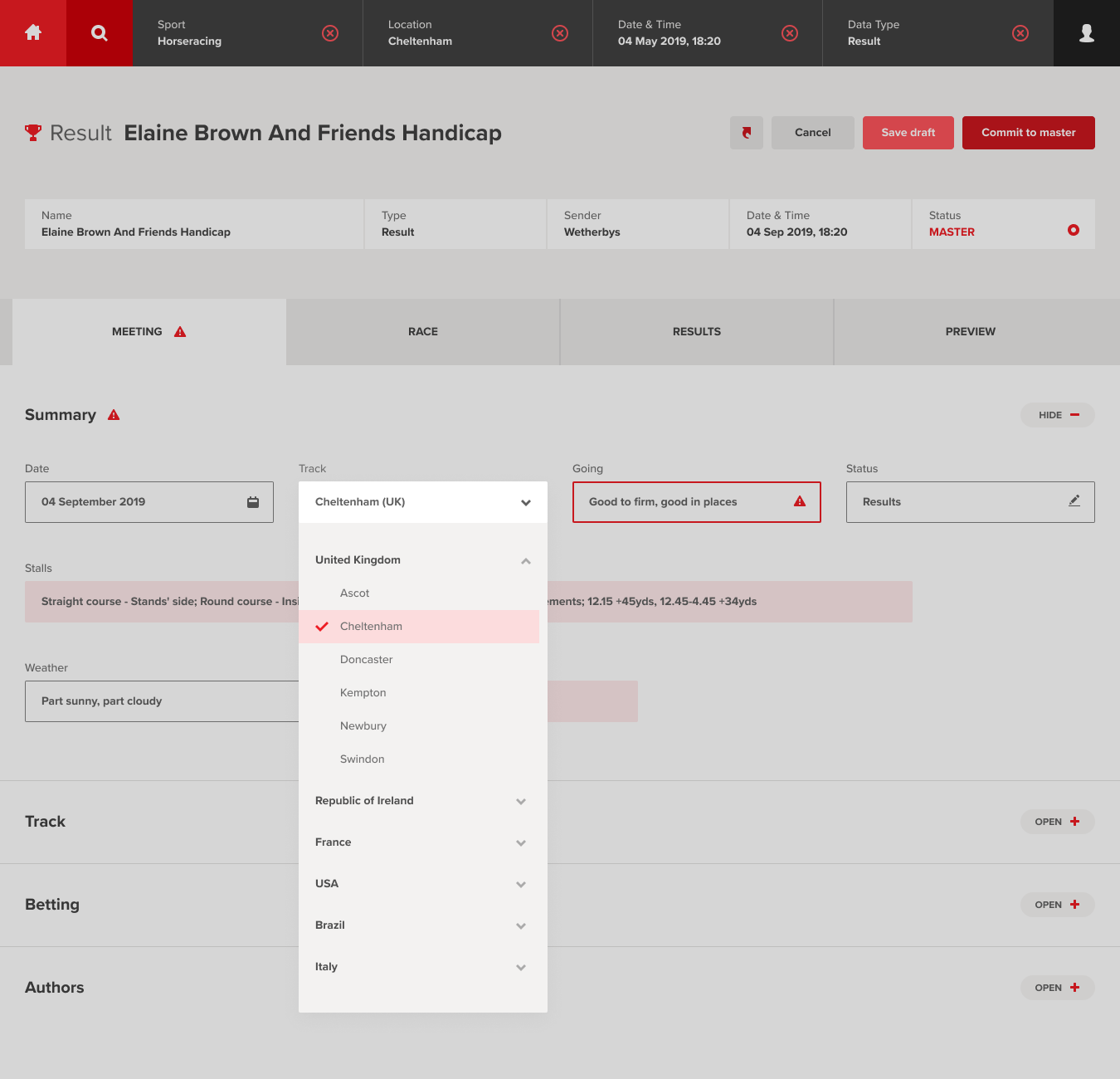
Task: Open the Betting section
Action: click(1057, 905)
